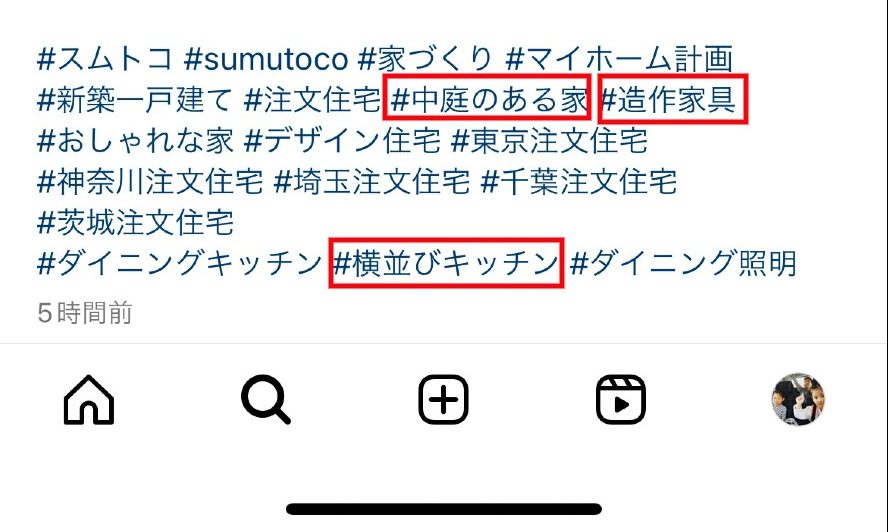Tap the highlighted #中庭のある家 hashtag

click(x=489, y=100)
